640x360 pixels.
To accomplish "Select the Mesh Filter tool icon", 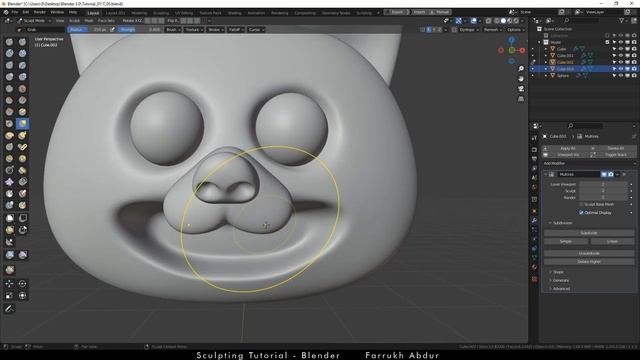I will tap(9, 255).
